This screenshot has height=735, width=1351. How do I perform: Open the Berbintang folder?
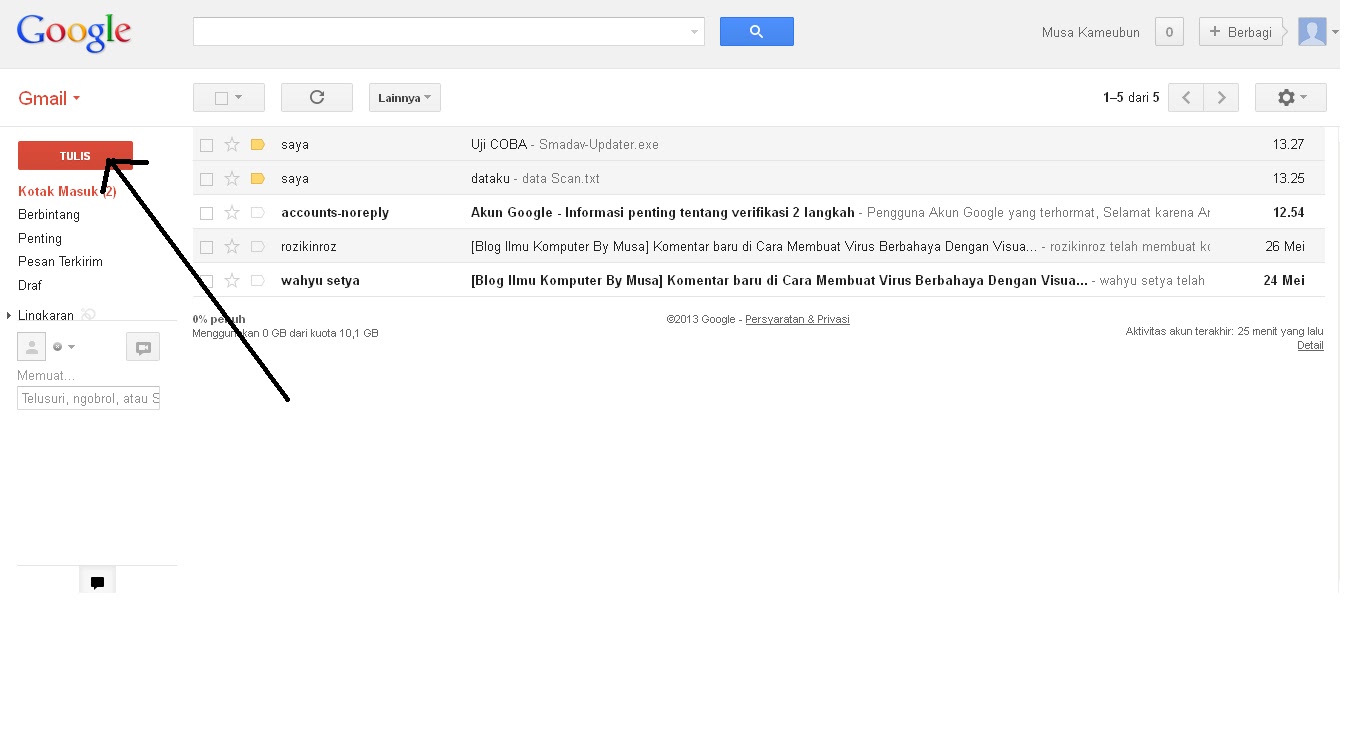tap(49, 215)
